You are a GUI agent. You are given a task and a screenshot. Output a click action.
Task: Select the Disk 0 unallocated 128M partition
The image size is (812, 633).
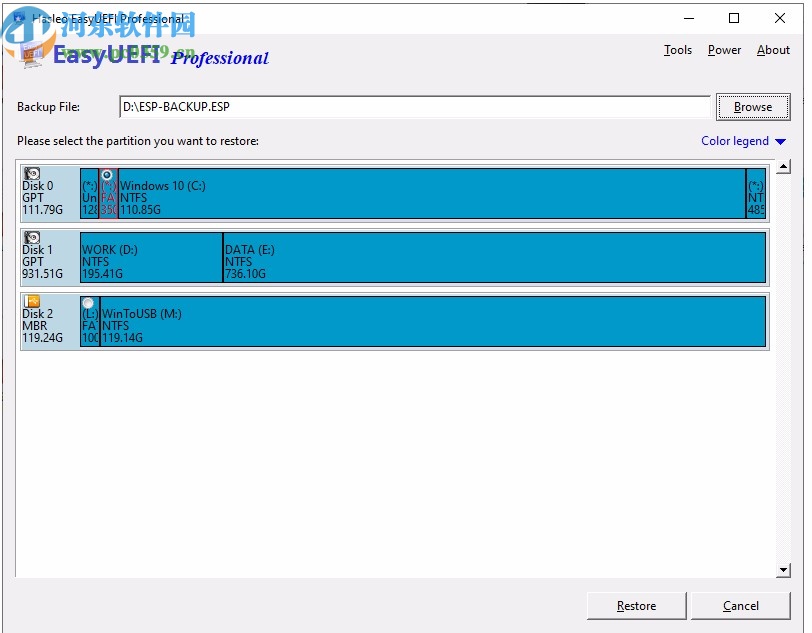click(90, 193)
